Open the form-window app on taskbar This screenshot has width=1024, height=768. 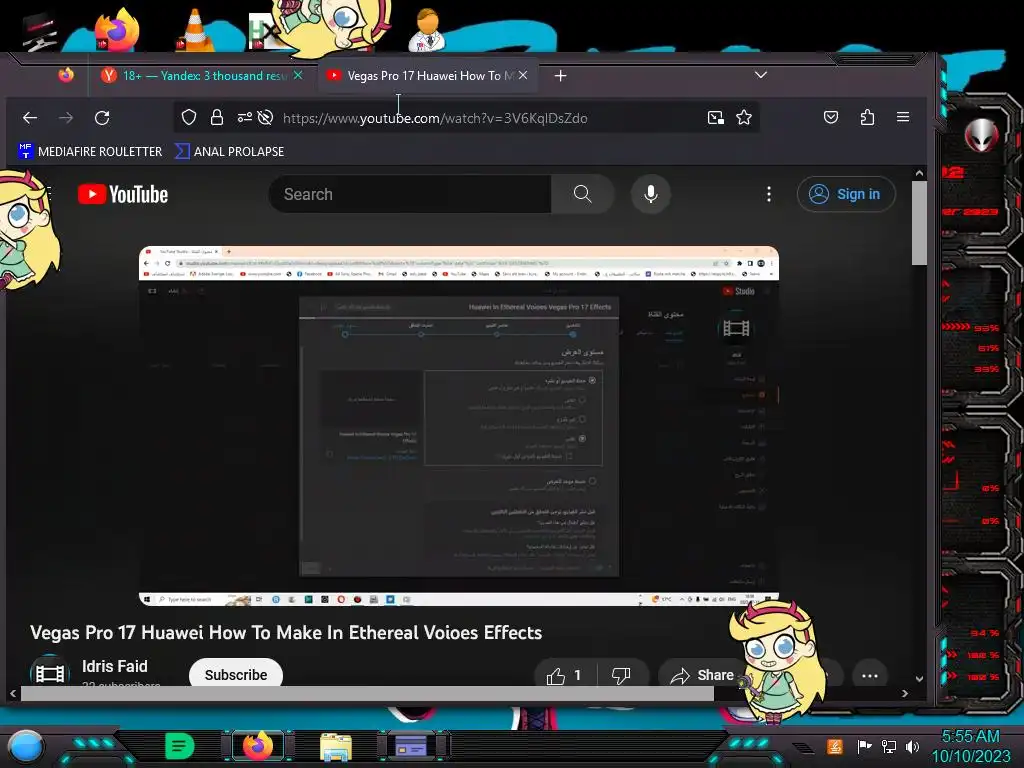point(412,746)
